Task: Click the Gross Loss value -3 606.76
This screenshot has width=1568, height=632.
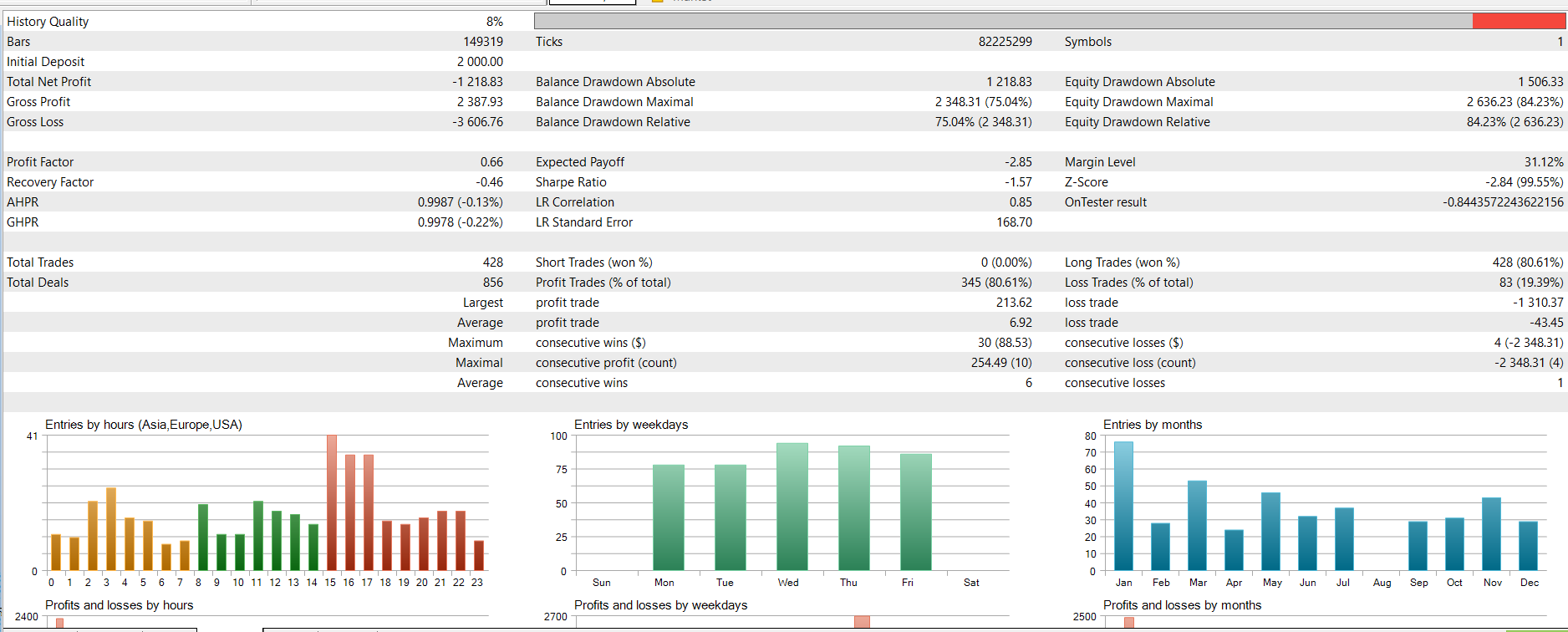Action: click(x=478, y=122)
